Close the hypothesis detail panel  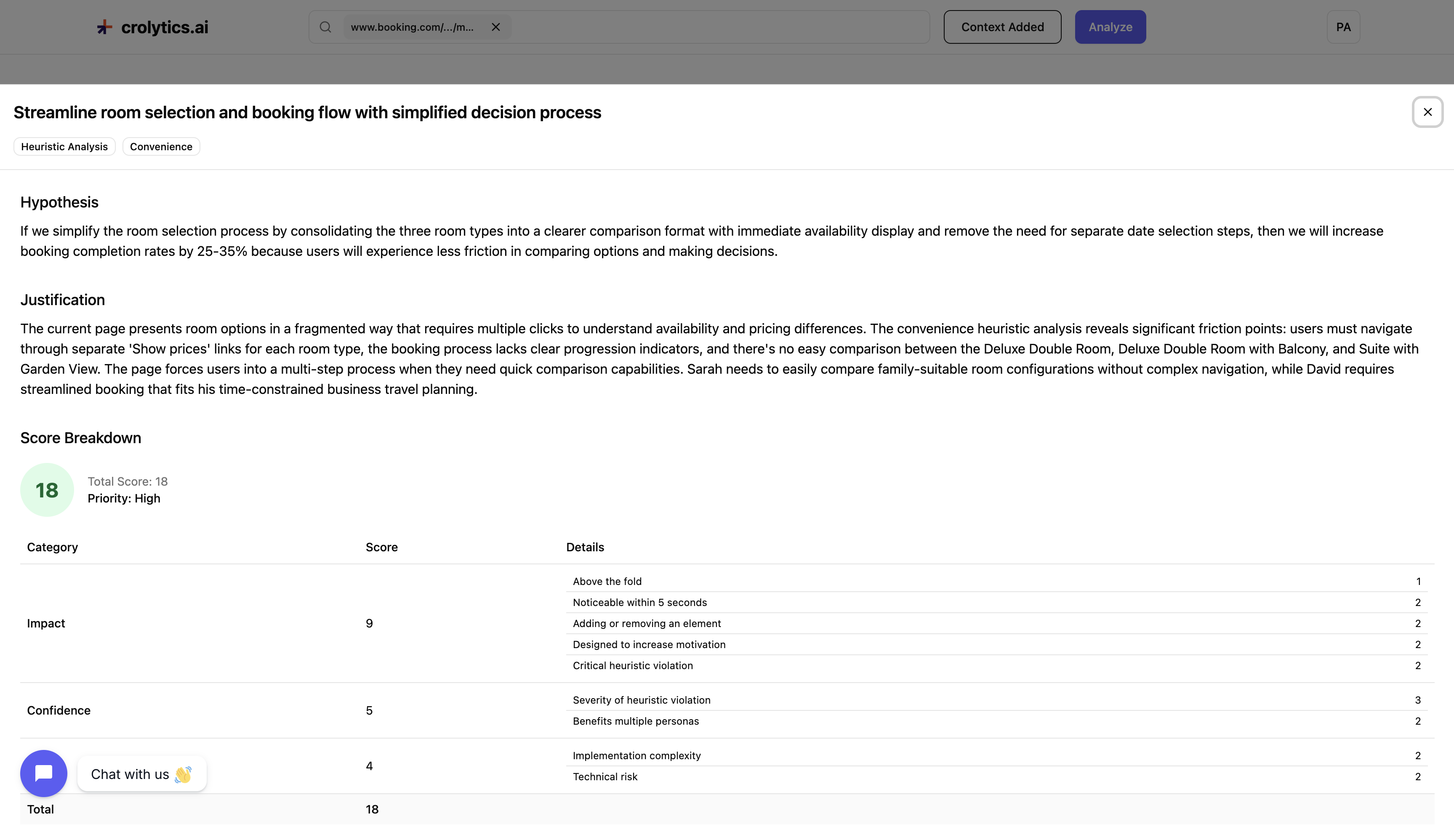[x=1427, y=112]
